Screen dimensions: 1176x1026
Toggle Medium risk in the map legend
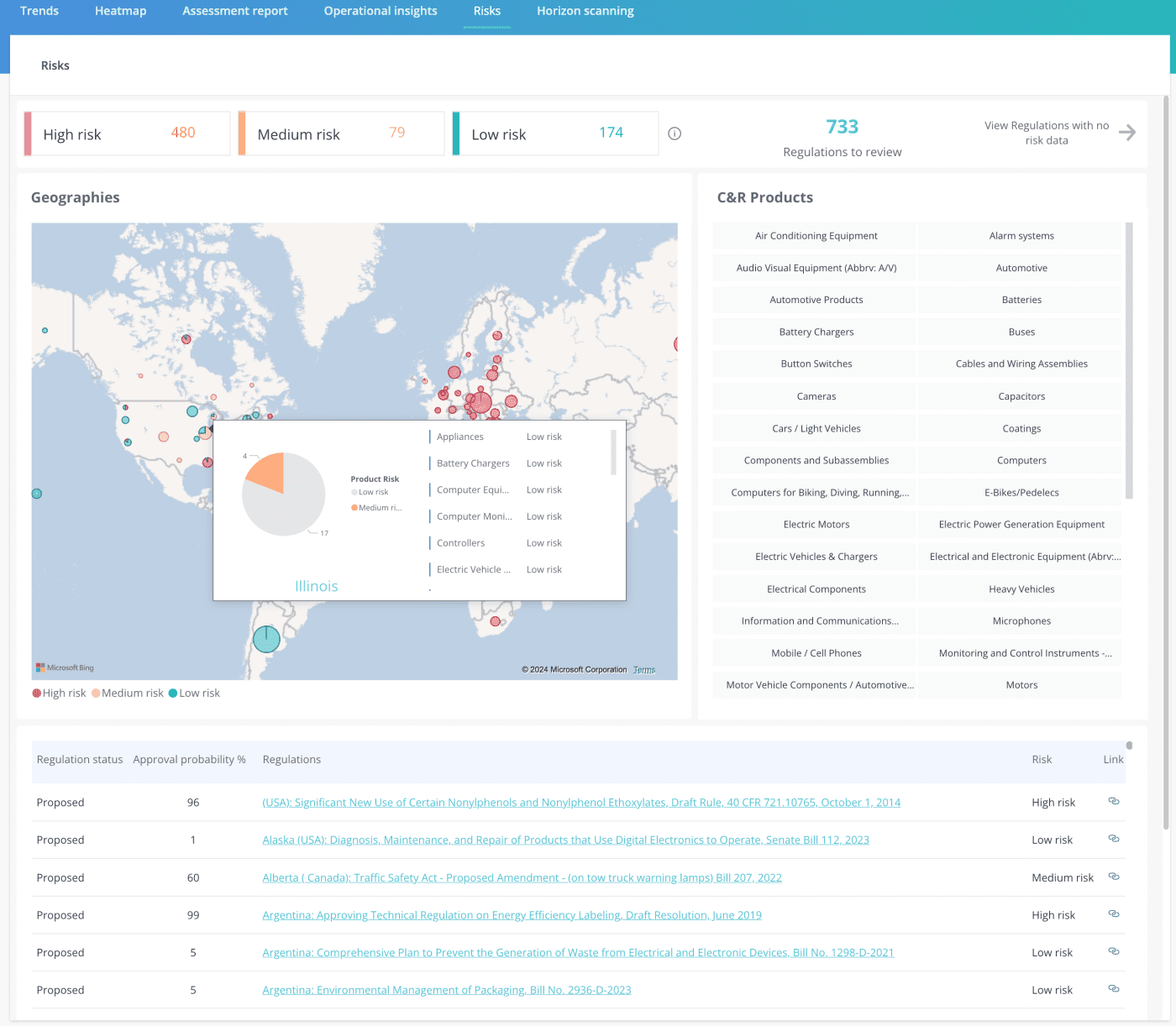pos(127,693)
